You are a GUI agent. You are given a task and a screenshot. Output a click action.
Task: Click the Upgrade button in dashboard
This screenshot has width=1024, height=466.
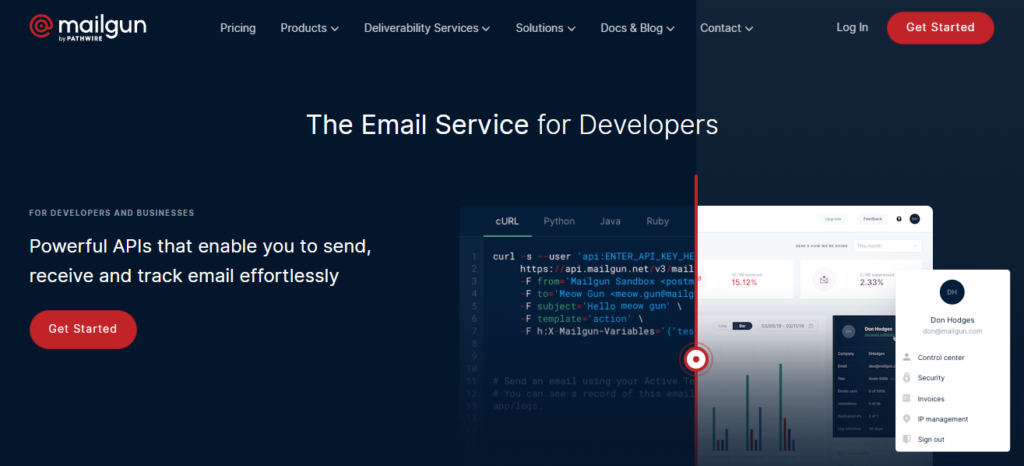point(833,219)
